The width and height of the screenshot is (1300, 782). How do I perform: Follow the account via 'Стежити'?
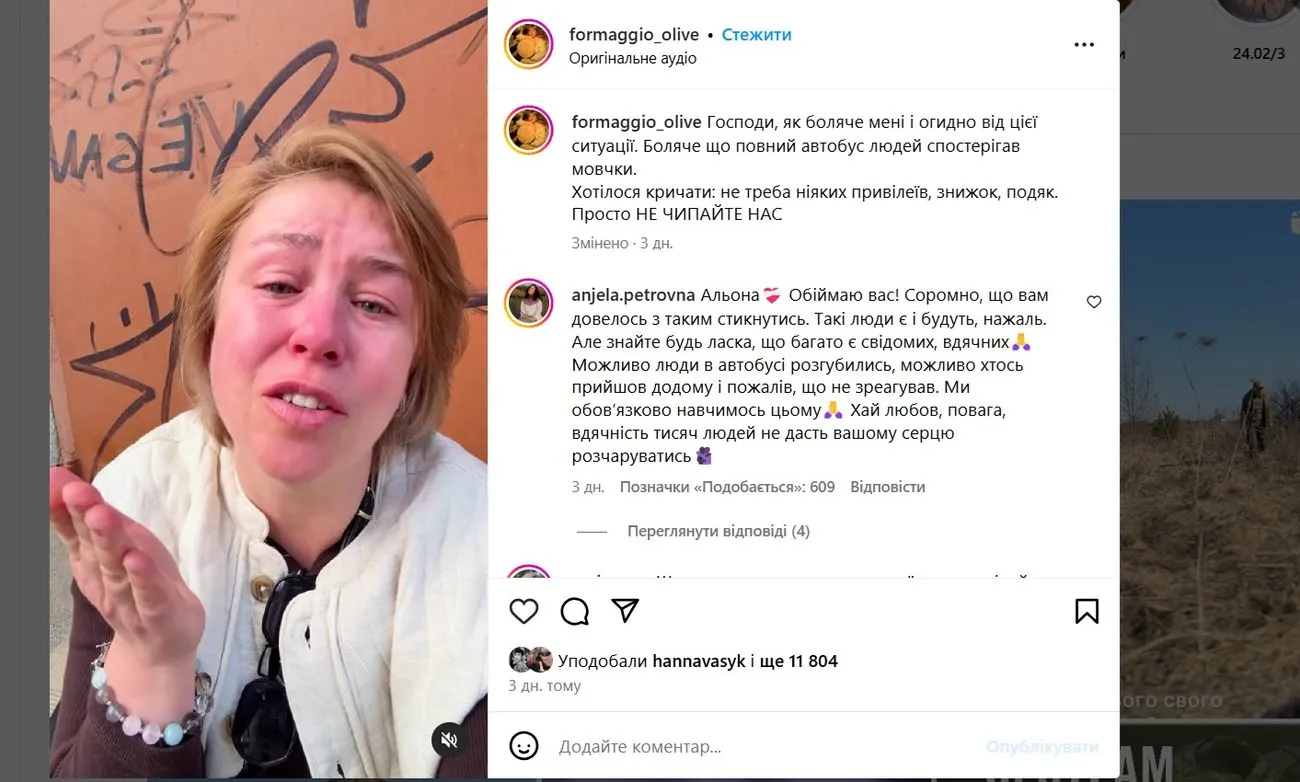[x=756, y=35]
